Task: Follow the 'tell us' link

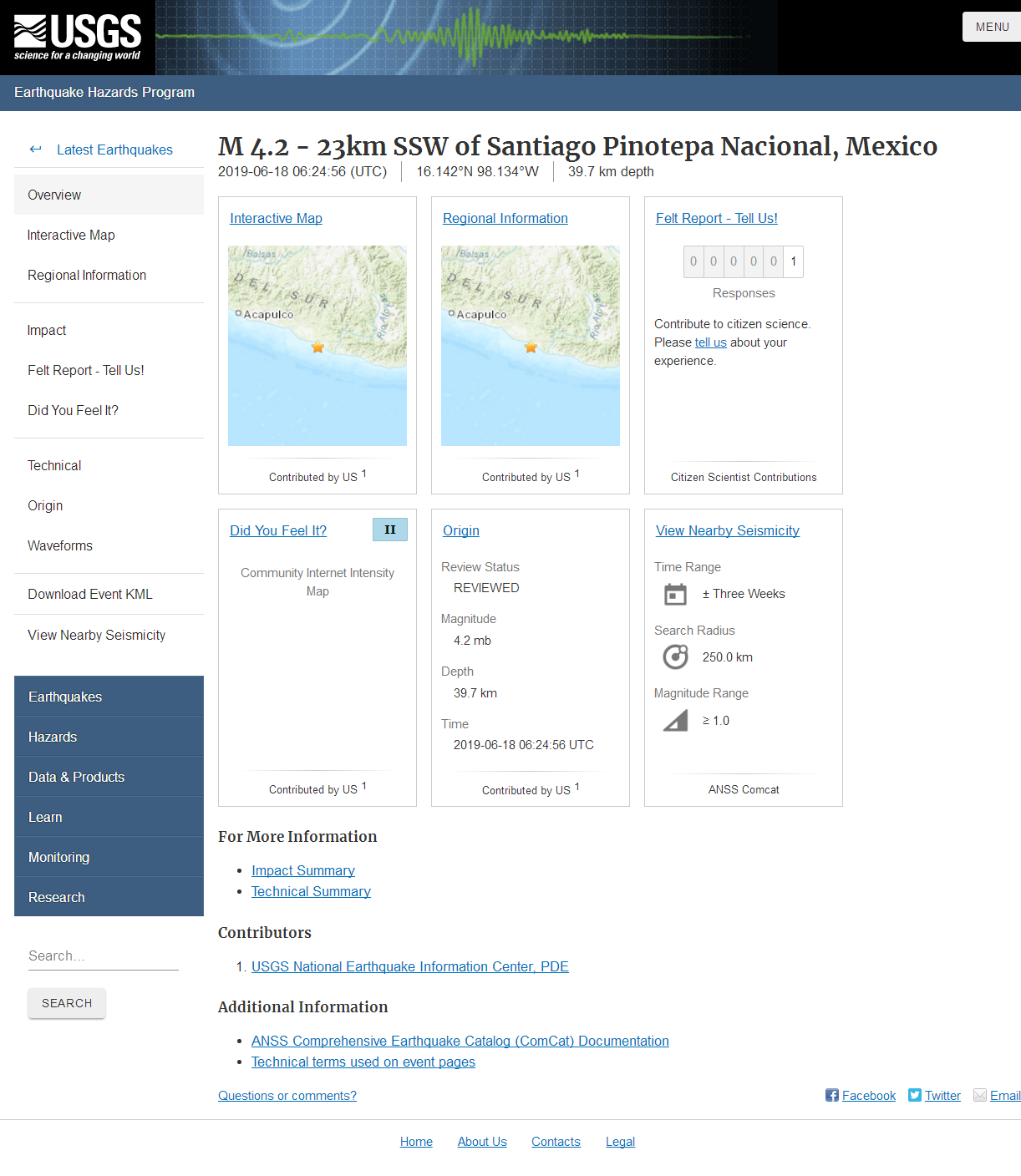Action: tap(710, 342)
